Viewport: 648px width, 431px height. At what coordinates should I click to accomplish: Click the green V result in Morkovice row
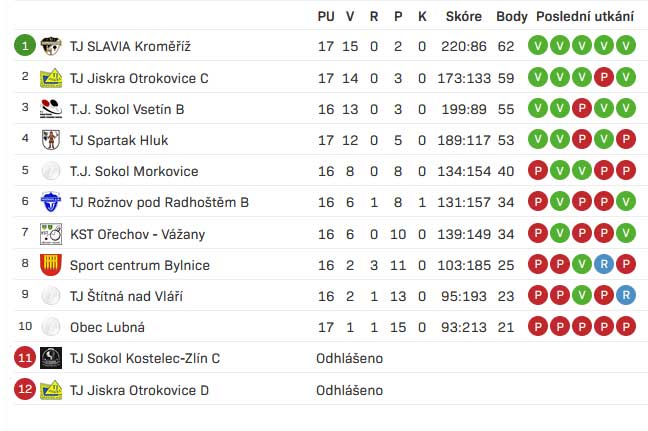582,171
